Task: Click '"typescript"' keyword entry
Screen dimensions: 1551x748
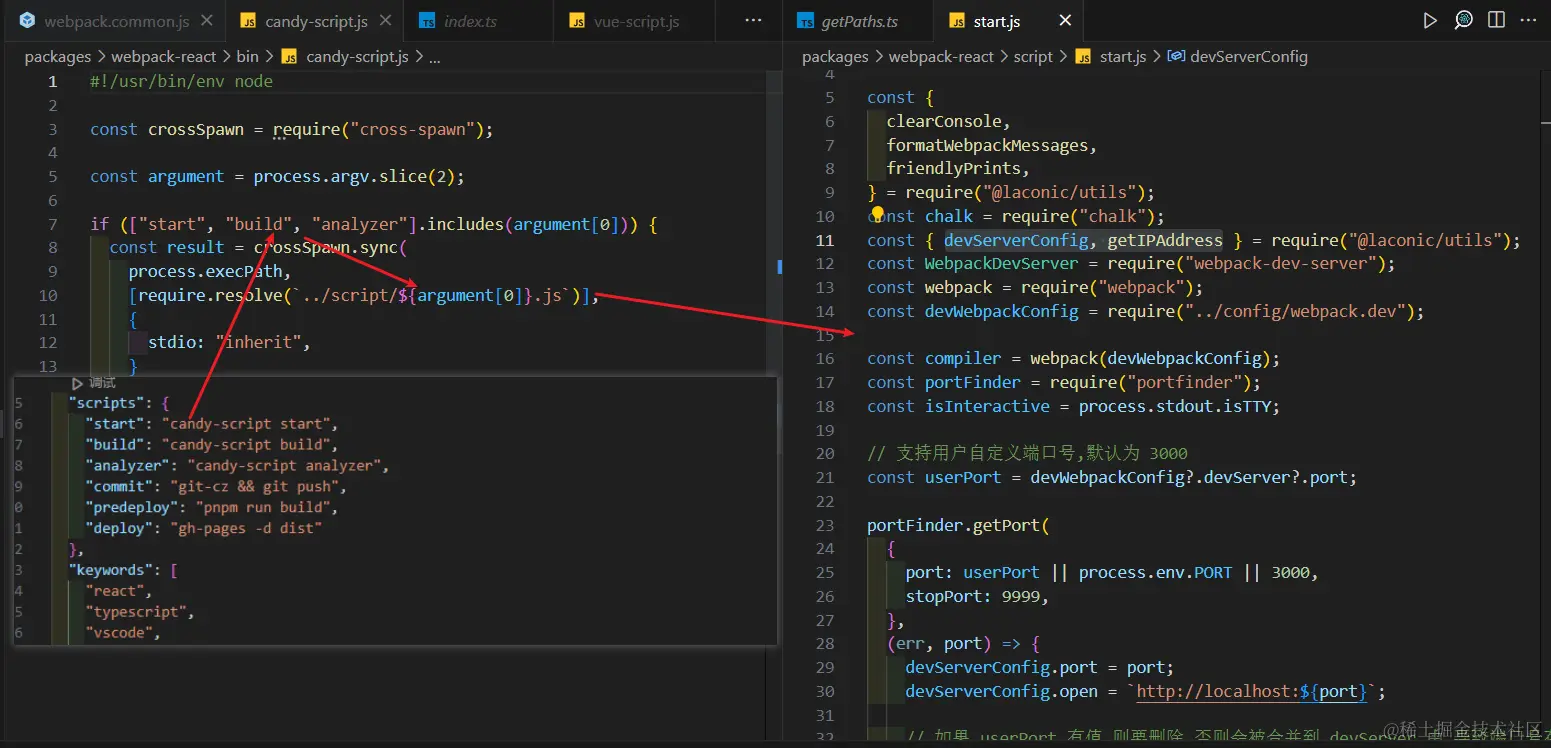Action: pyautogui.click(x=138, y=611)
